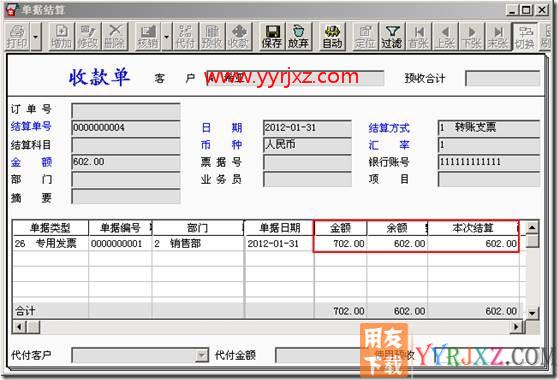Viewport: 558px width, 380px height.
Task: Click the 金额 field showing 602.00
Action: pos(126,162)
